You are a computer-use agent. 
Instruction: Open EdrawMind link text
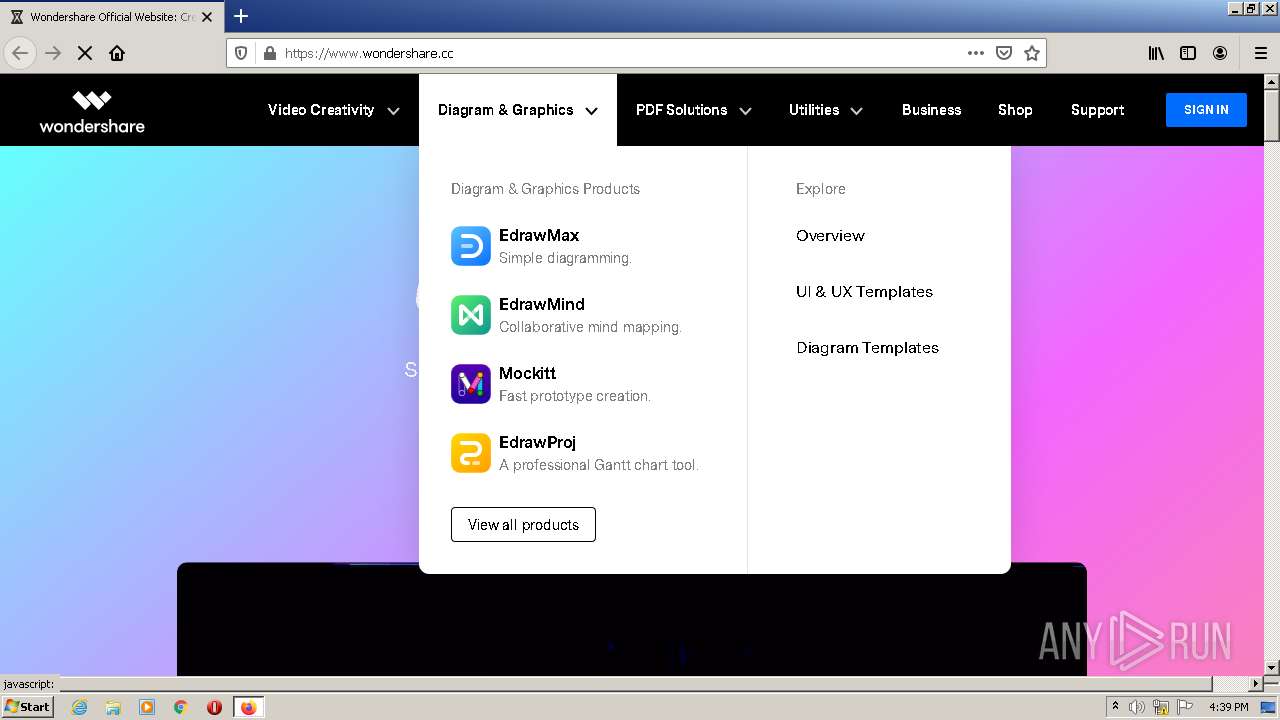[x=542, y=305]
